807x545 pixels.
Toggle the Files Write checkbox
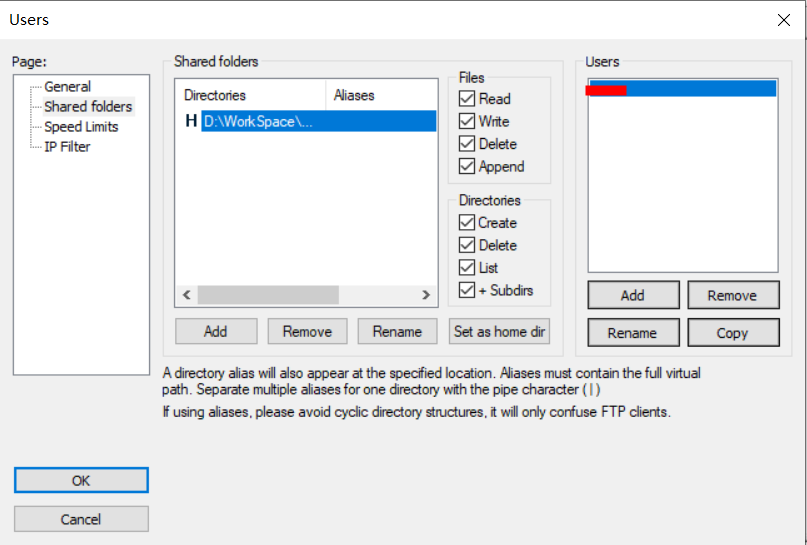point(467,121)
